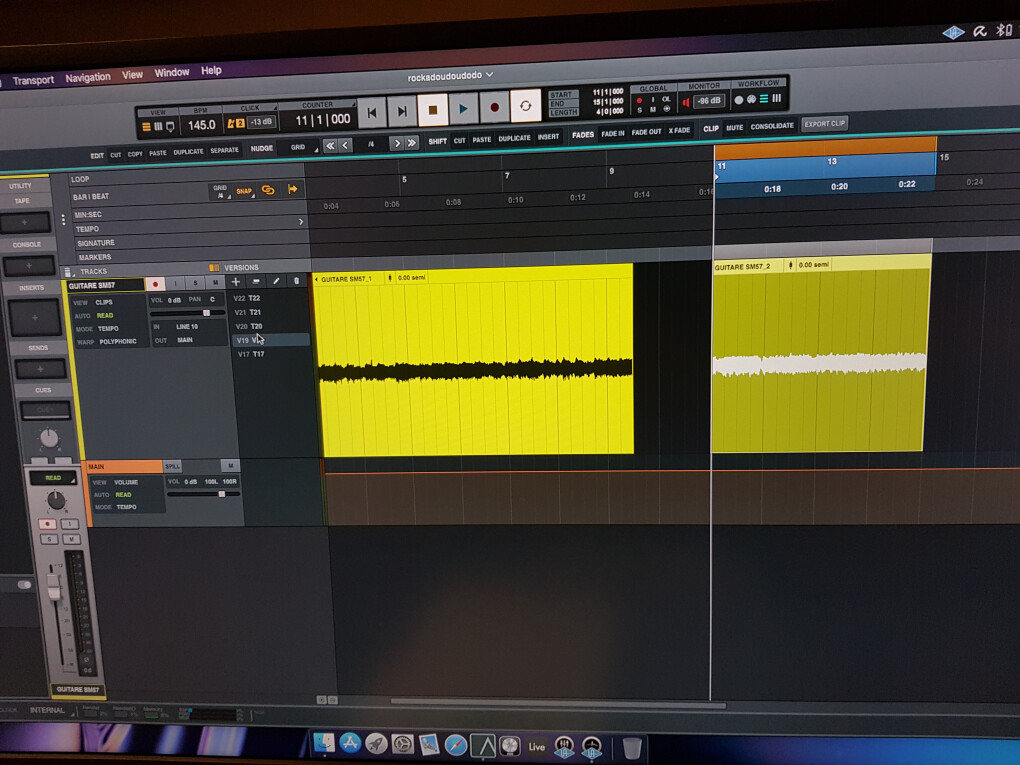Open the SNAP mode dropdown
Image resolution: width=1020 pixels, height=765 pixels.
pos(245,191)
